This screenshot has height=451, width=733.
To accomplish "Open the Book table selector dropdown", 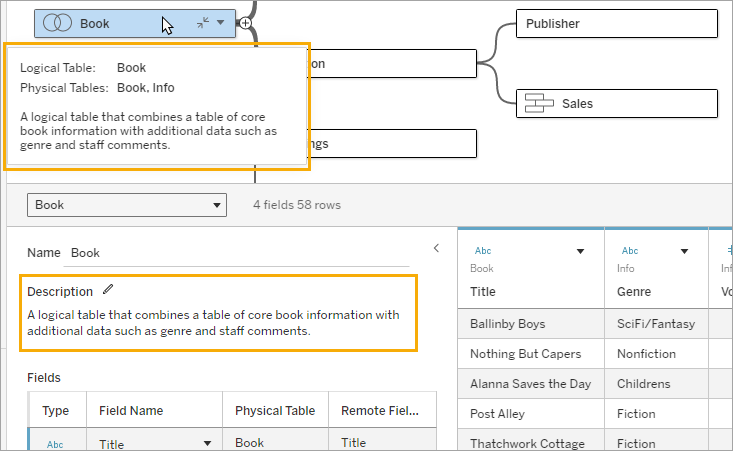I will coord(126,205).
